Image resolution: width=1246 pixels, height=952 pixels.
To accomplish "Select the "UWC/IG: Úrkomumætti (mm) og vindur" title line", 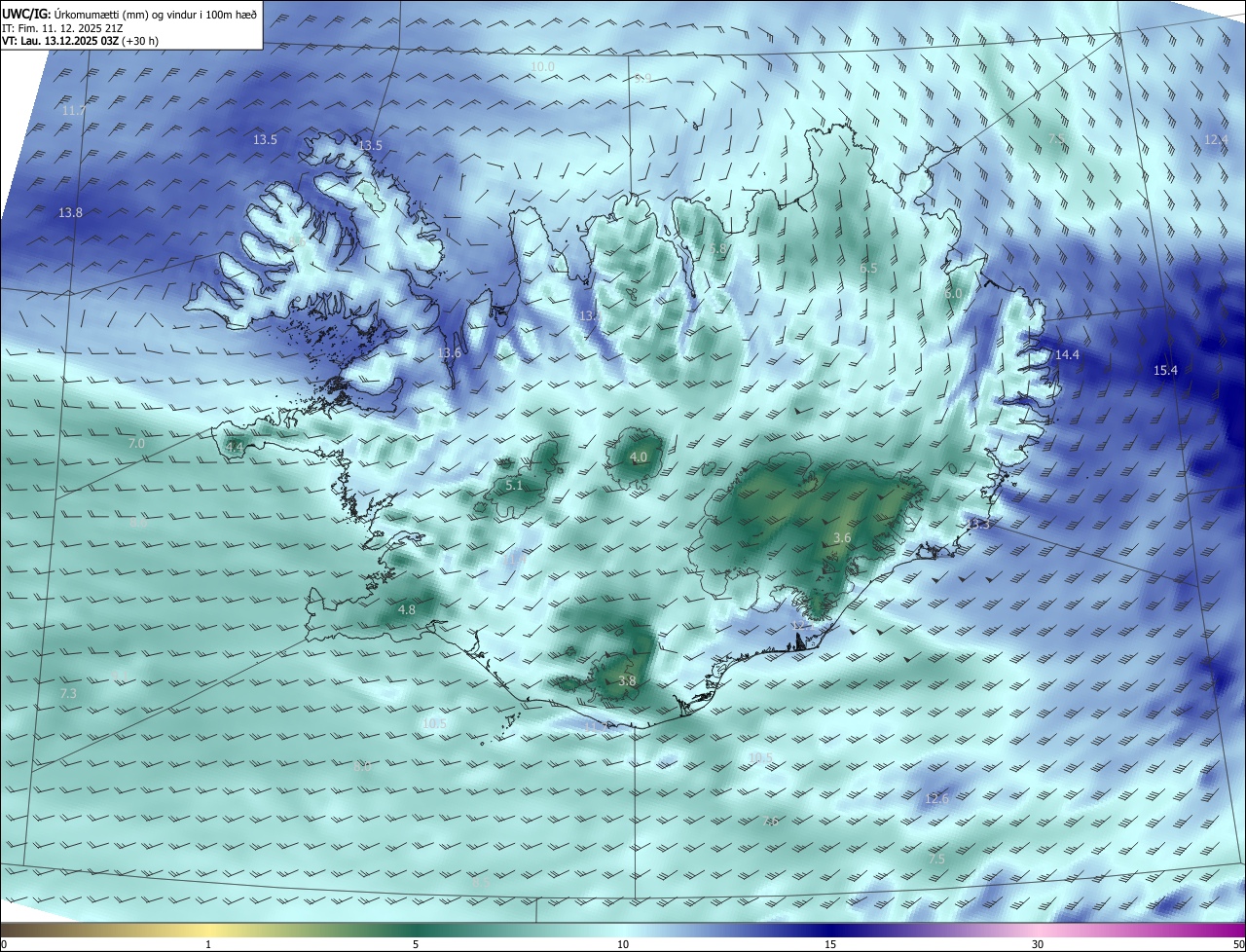I will click(129, 14).
